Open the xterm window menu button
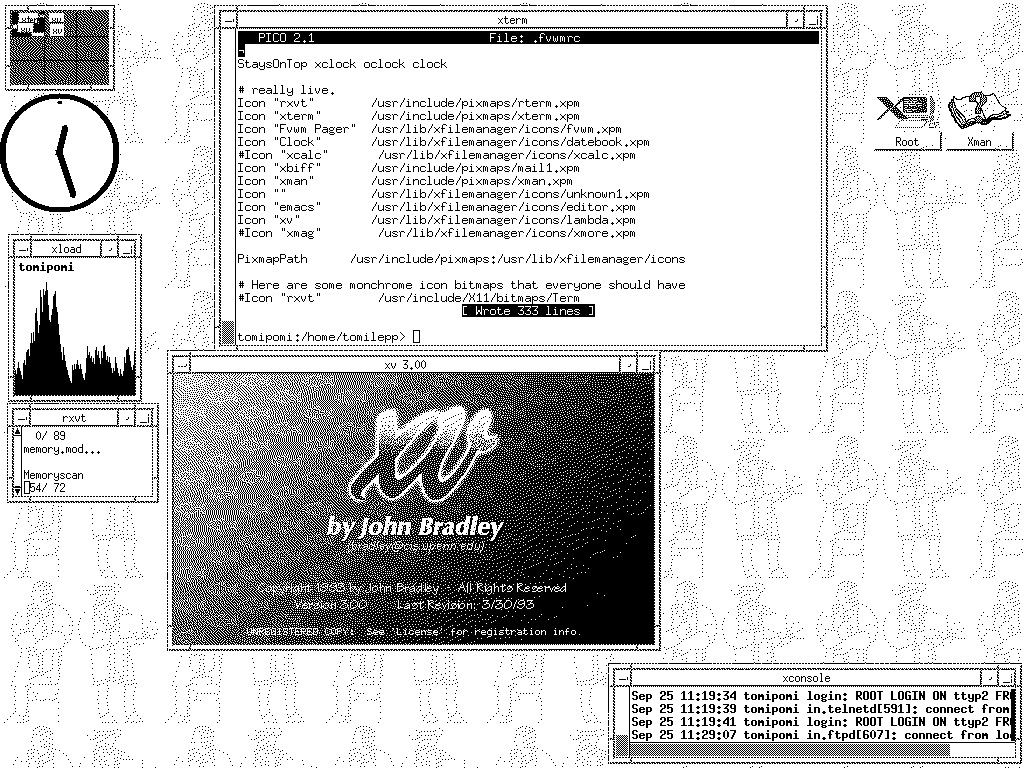Image resolution: width=1024 pixels, height=768 pixels. point(229,19)
